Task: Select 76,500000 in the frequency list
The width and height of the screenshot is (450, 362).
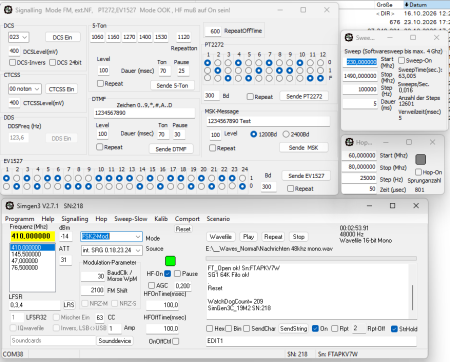Action: click(25, 267)
